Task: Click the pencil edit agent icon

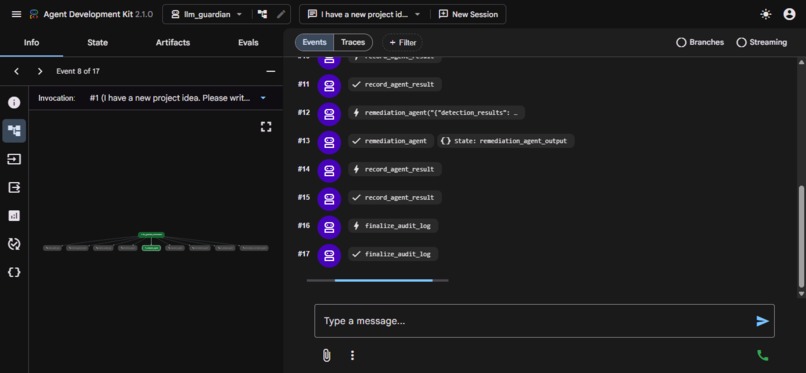Action: tap(281, 14)
